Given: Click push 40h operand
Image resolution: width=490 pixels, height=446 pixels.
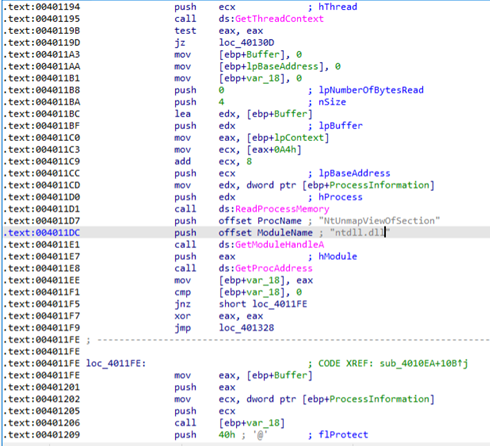Looking at the screenshot, I should point(227,435).
